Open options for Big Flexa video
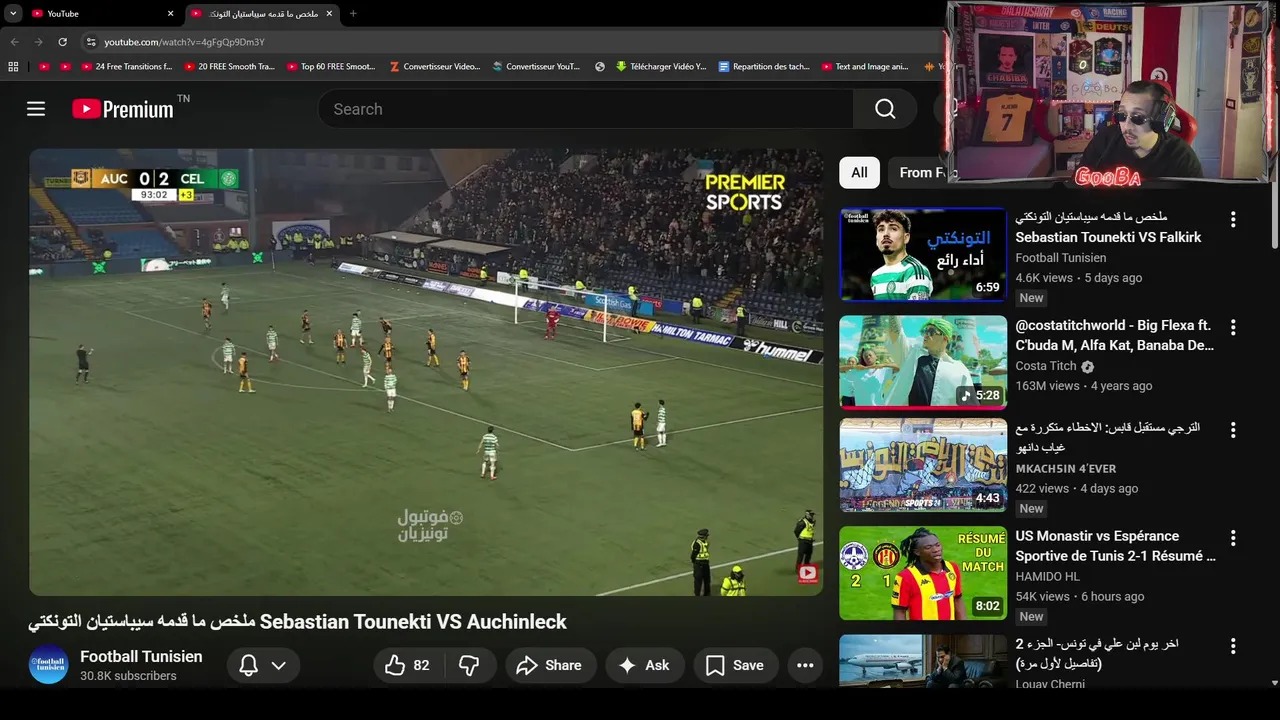This screenshot has width=1280, height=720. click(x=1233, y=327)
